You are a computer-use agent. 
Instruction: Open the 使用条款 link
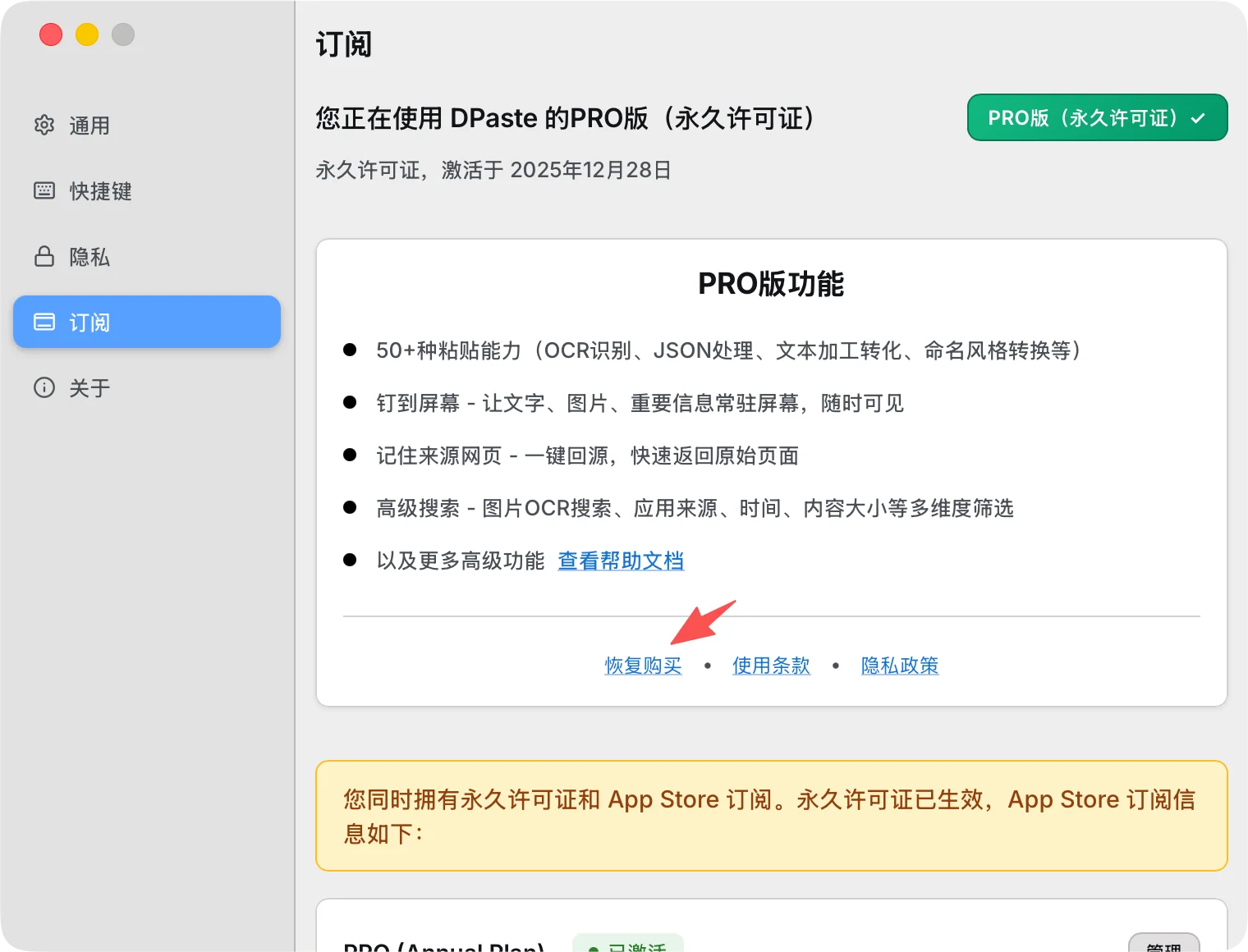(771, 666)
